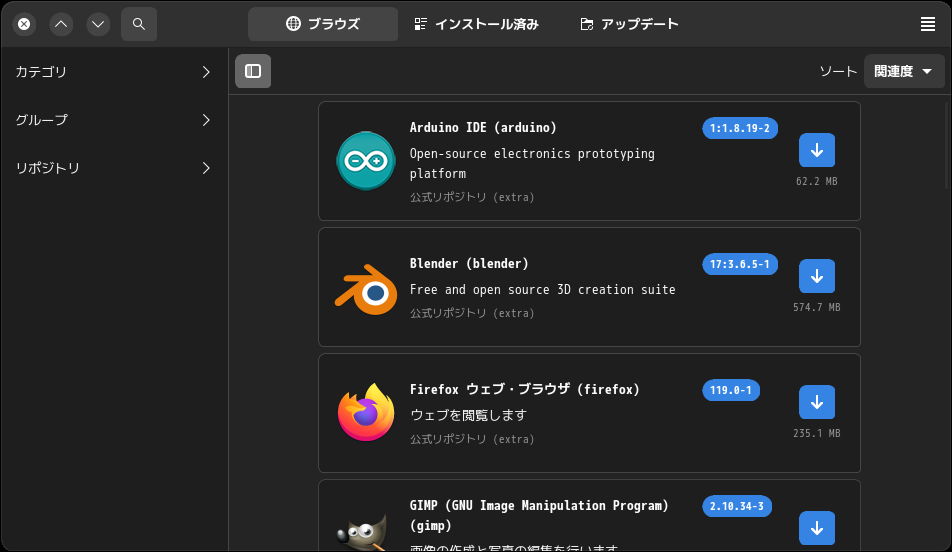
Task: Expand the カテゴリ section
Action: coord(114,72)
